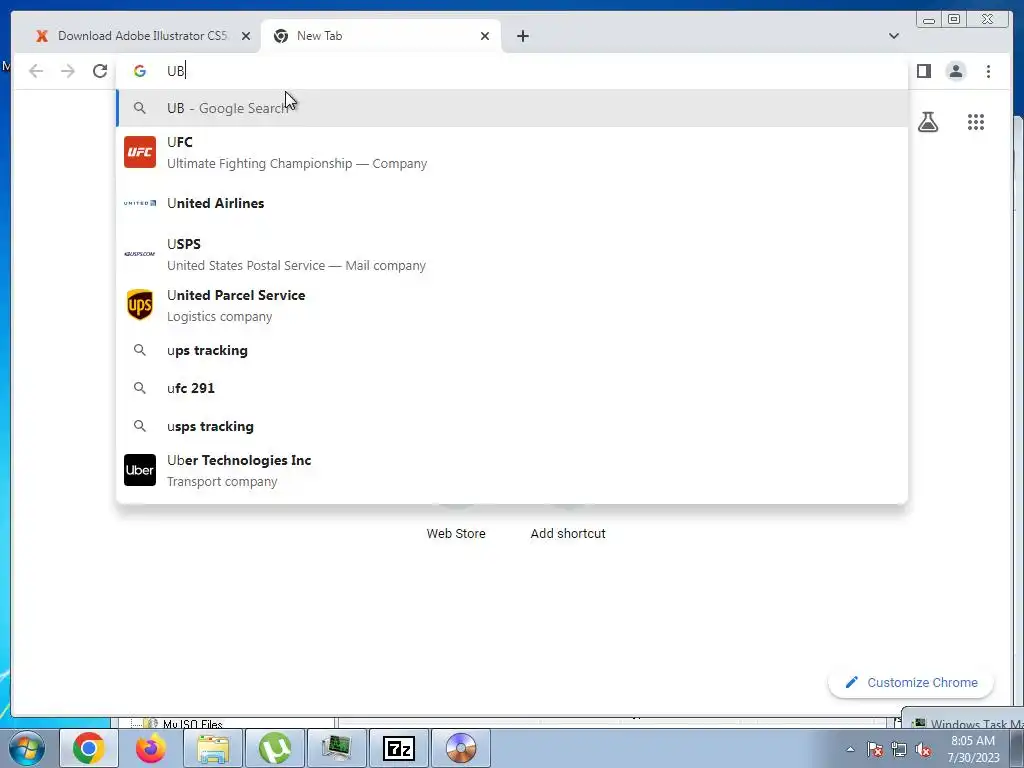The width and height of the screenshot is (1024, 768).
Task: Choose the UFC suggestion
Action: tap(512, 152)
